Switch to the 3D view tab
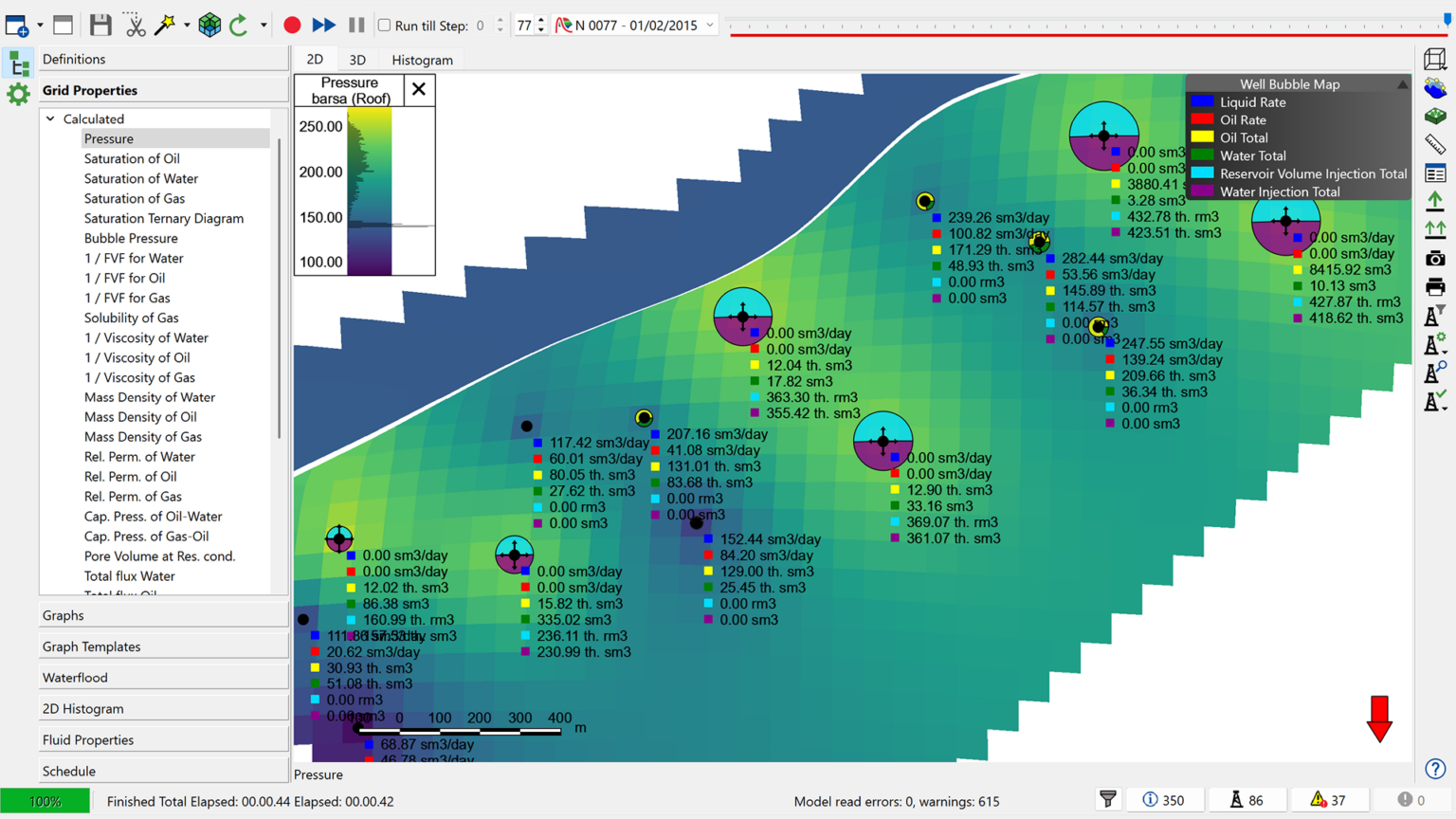The width and height of the screenshot is (1456, 819). (x=357, y=60)
